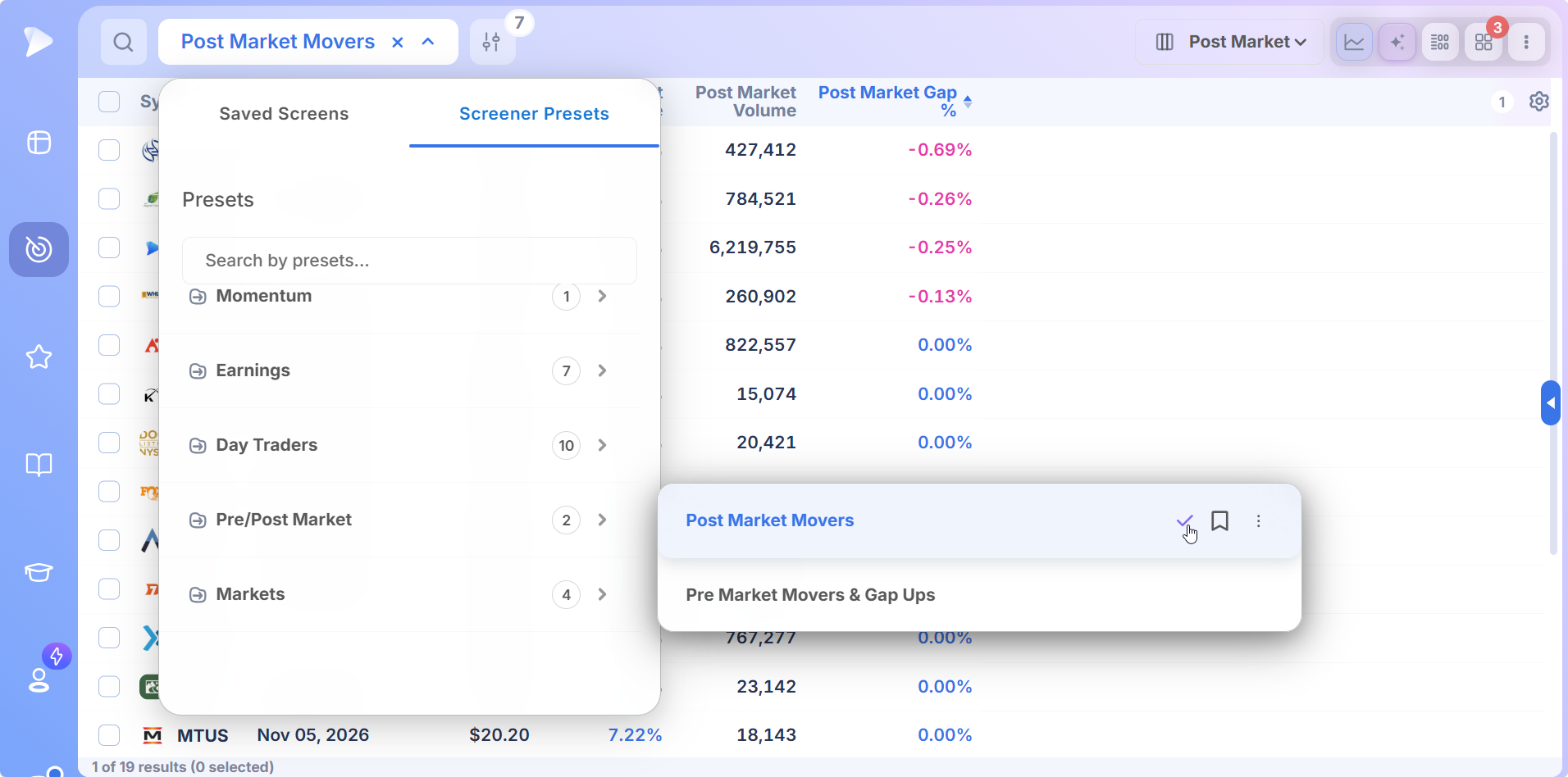Open the user profile sidebar icon
Screen dimensions: 1568x777
pyautogui.click(x=39, y=679)
